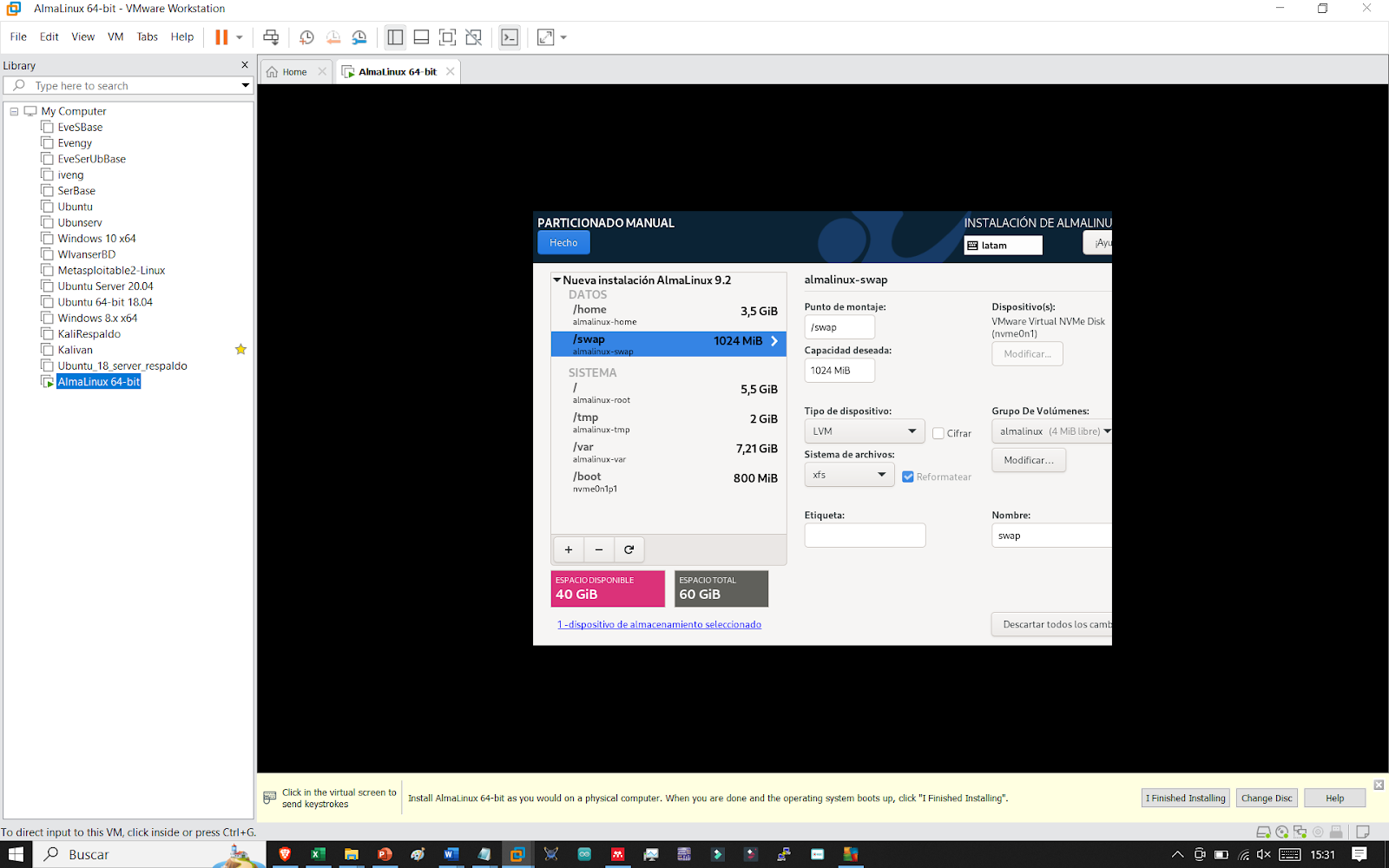This screenshot has width=1389, height=868.
Task: Open the Grupo De Volúmenes almalinux dropdown
Action: tap(1051, 431)
